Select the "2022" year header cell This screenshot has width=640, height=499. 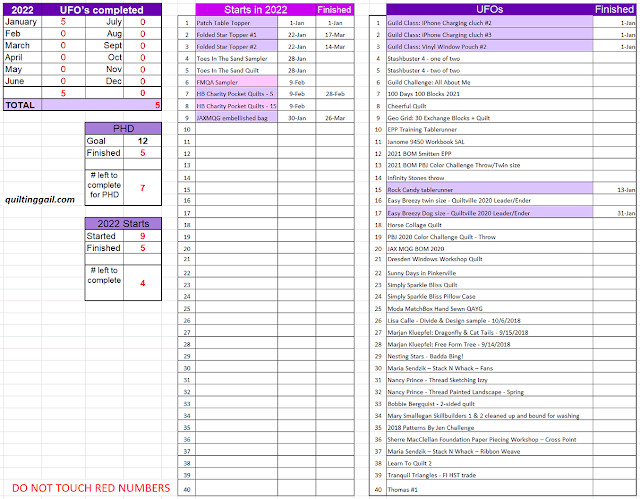22,10
